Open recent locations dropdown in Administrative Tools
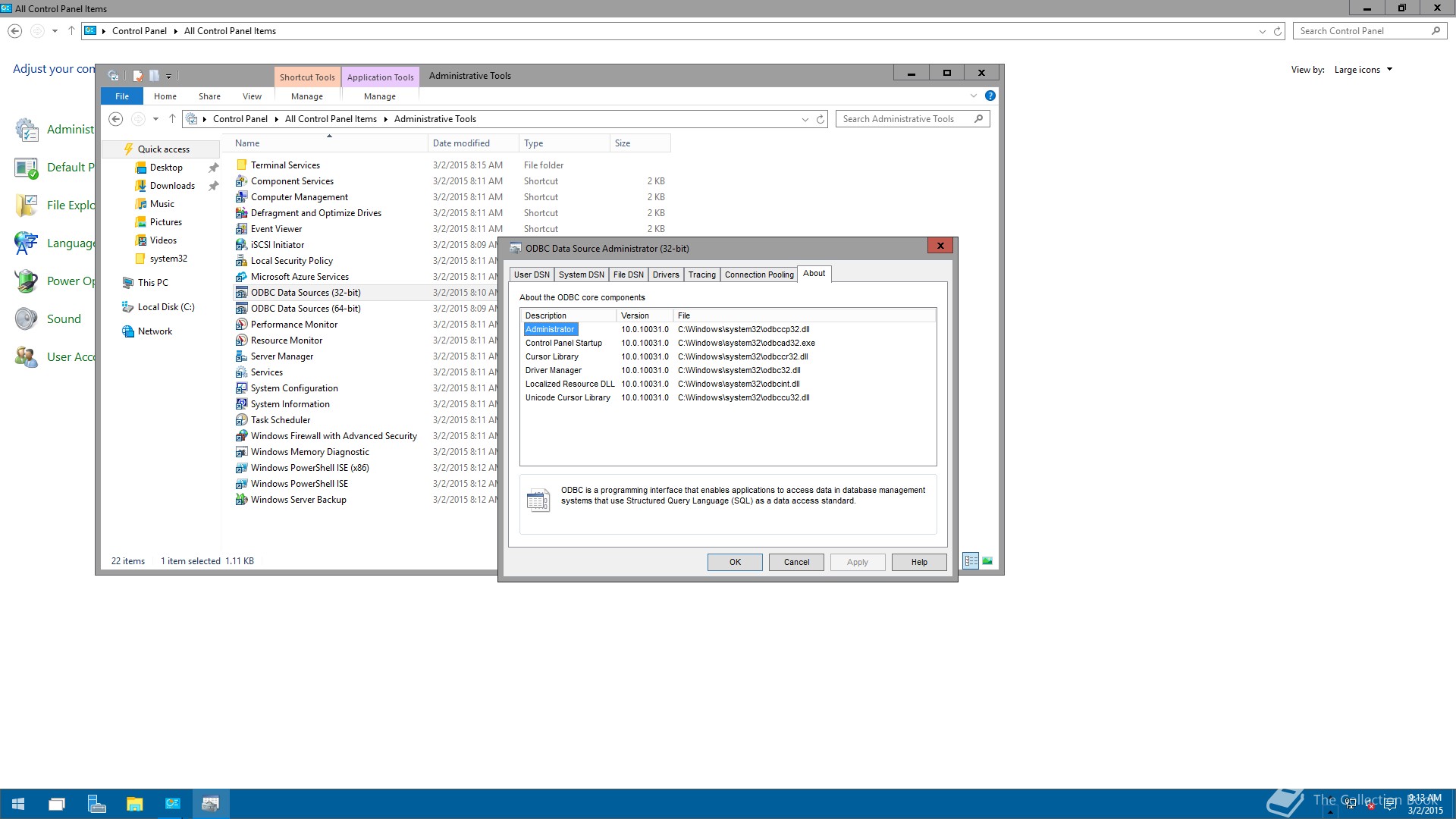This screenshot has height=819, width=1456. pos(155,119)
